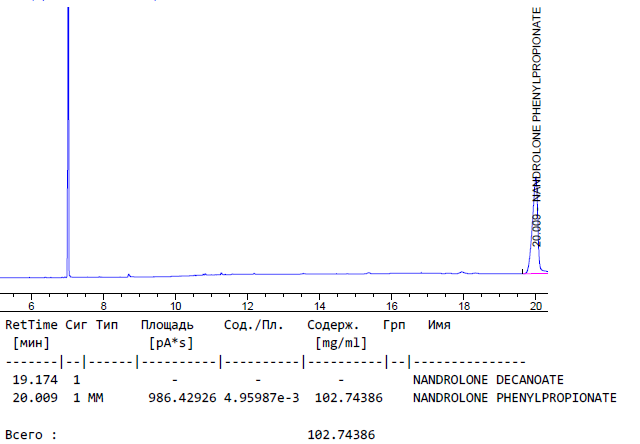Viewport: 640px width, 444px height.
Task: Click the x-axis tick label 6
Action: point(31,306)
